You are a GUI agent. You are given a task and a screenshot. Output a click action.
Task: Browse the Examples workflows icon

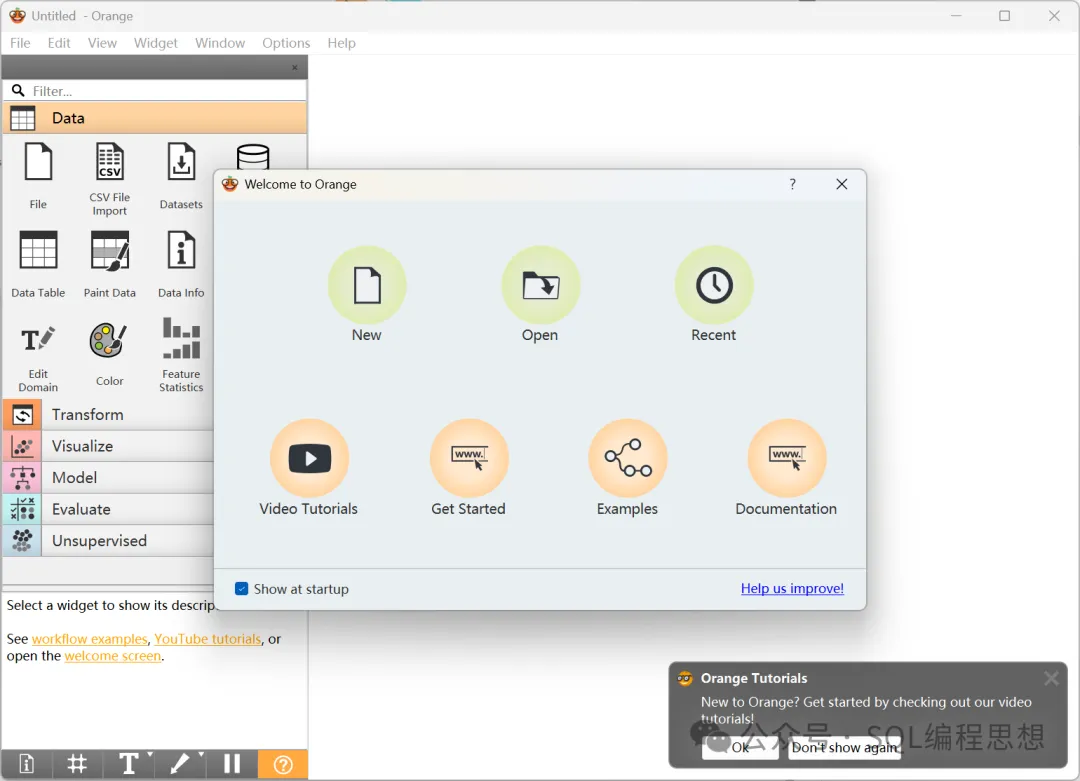click(627, 458)
